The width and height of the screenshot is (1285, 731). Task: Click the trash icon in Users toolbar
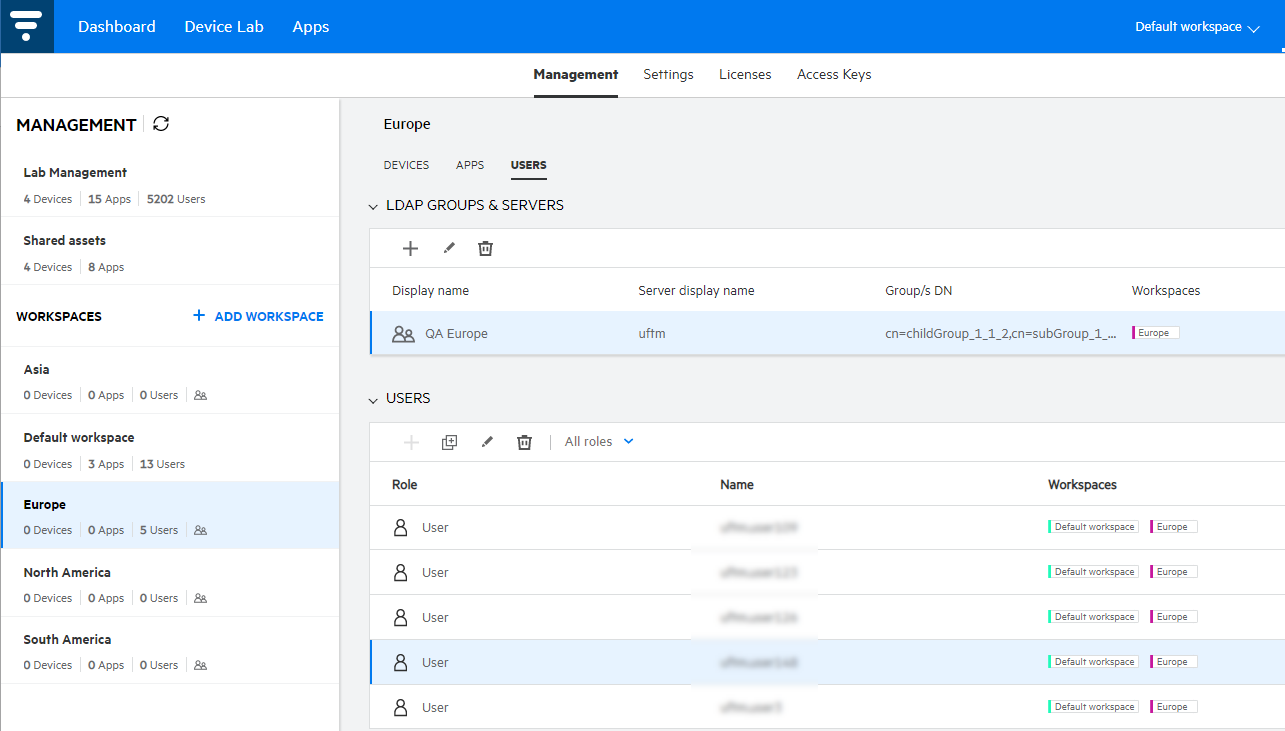pos(524,442)
